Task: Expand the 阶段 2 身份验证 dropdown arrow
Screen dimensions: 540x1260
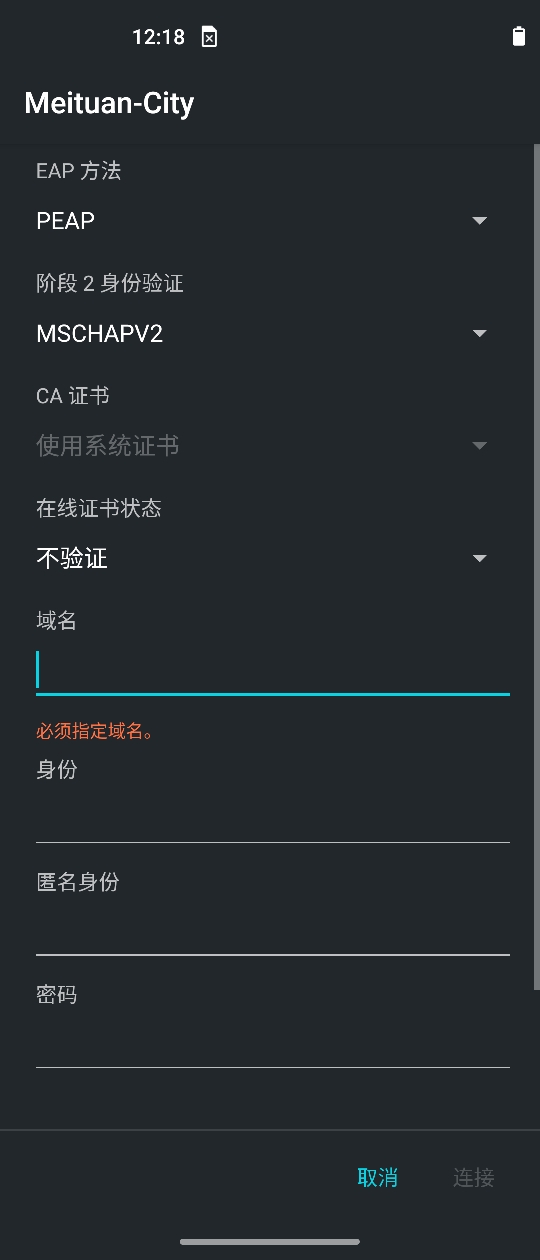Action: (x=480, y=333)
